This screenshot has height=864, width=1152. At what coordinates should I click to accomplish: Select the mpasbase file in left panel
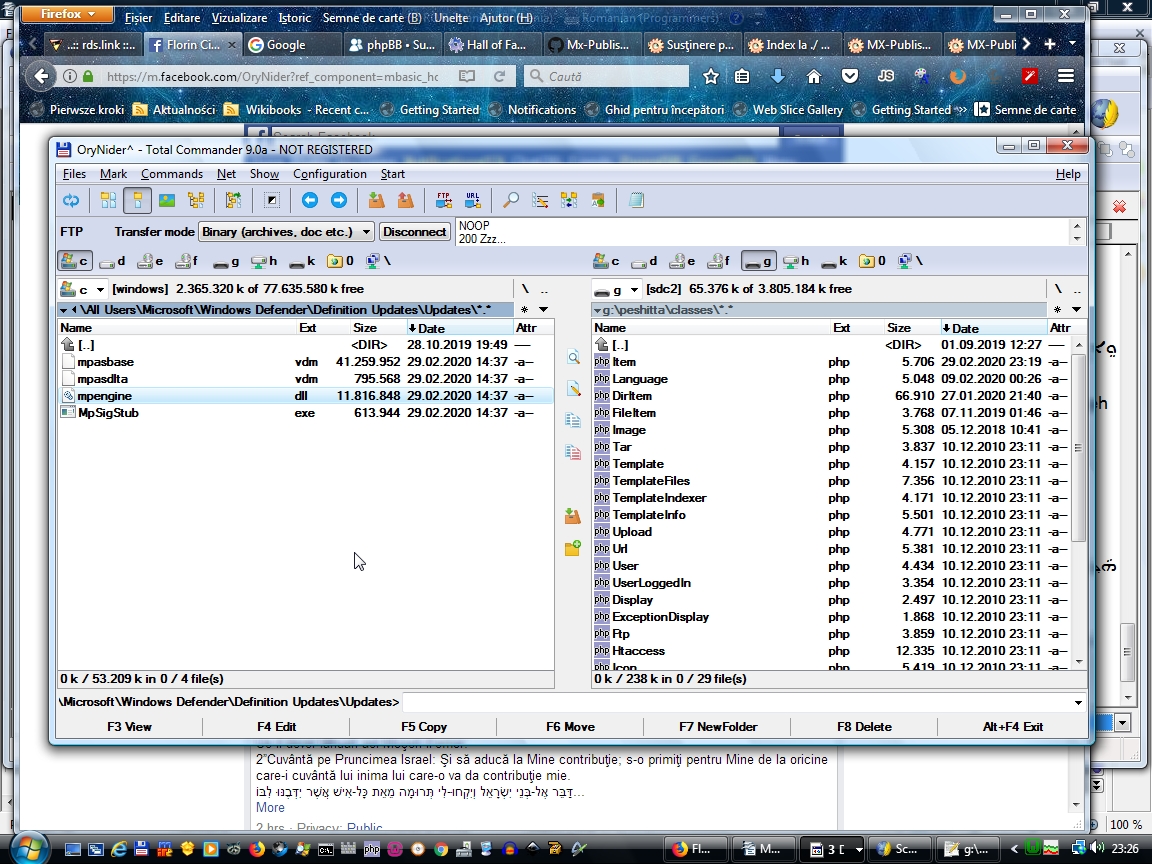(105, 362)
